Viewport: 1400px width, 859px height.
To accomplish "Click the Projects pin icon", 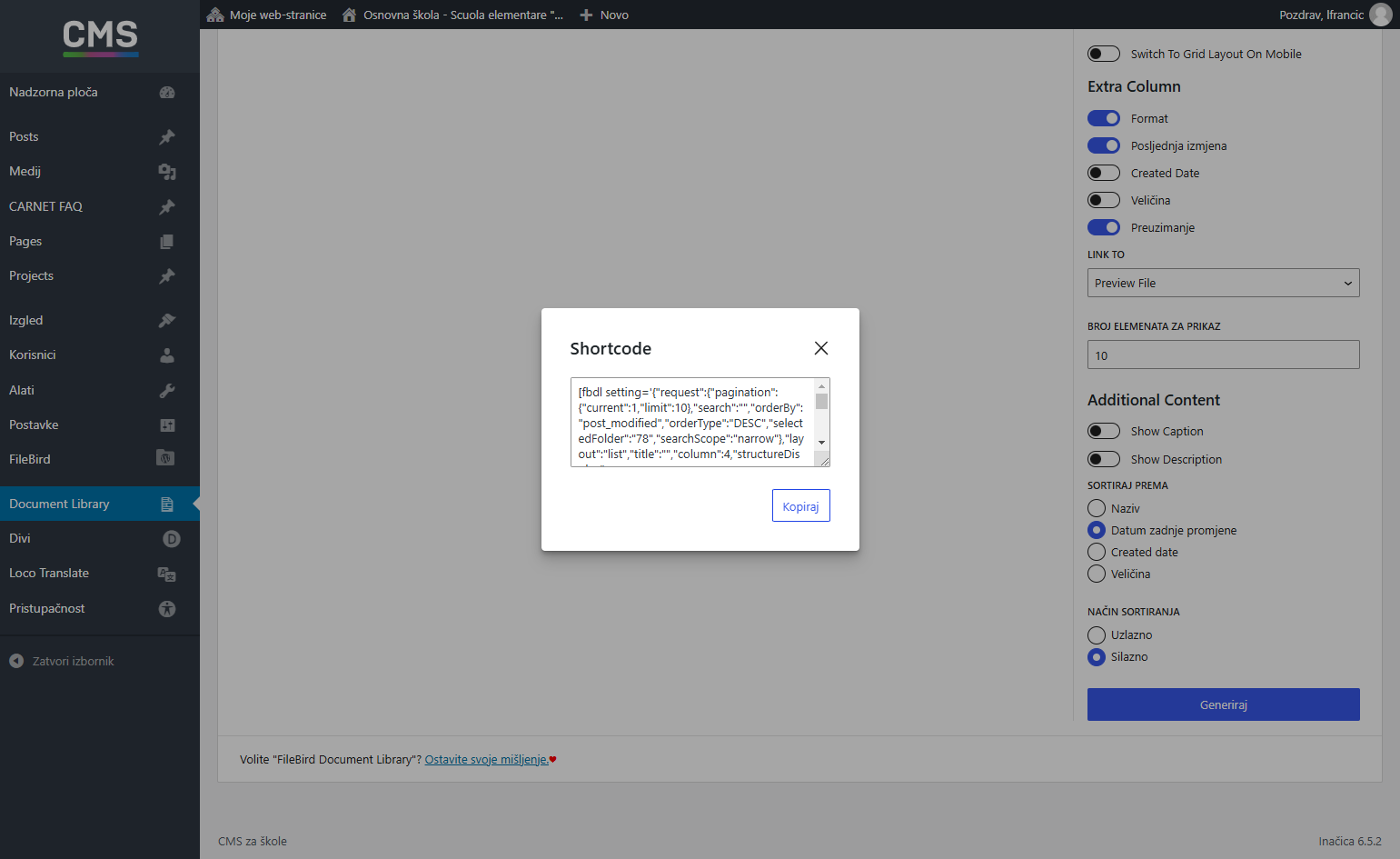I will coord(167,275).
